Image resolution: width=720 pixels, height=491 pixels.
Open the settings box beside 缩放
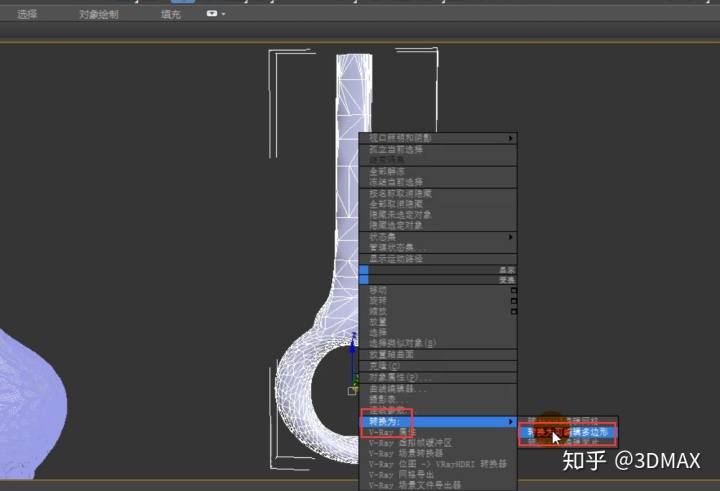[514, 311]
